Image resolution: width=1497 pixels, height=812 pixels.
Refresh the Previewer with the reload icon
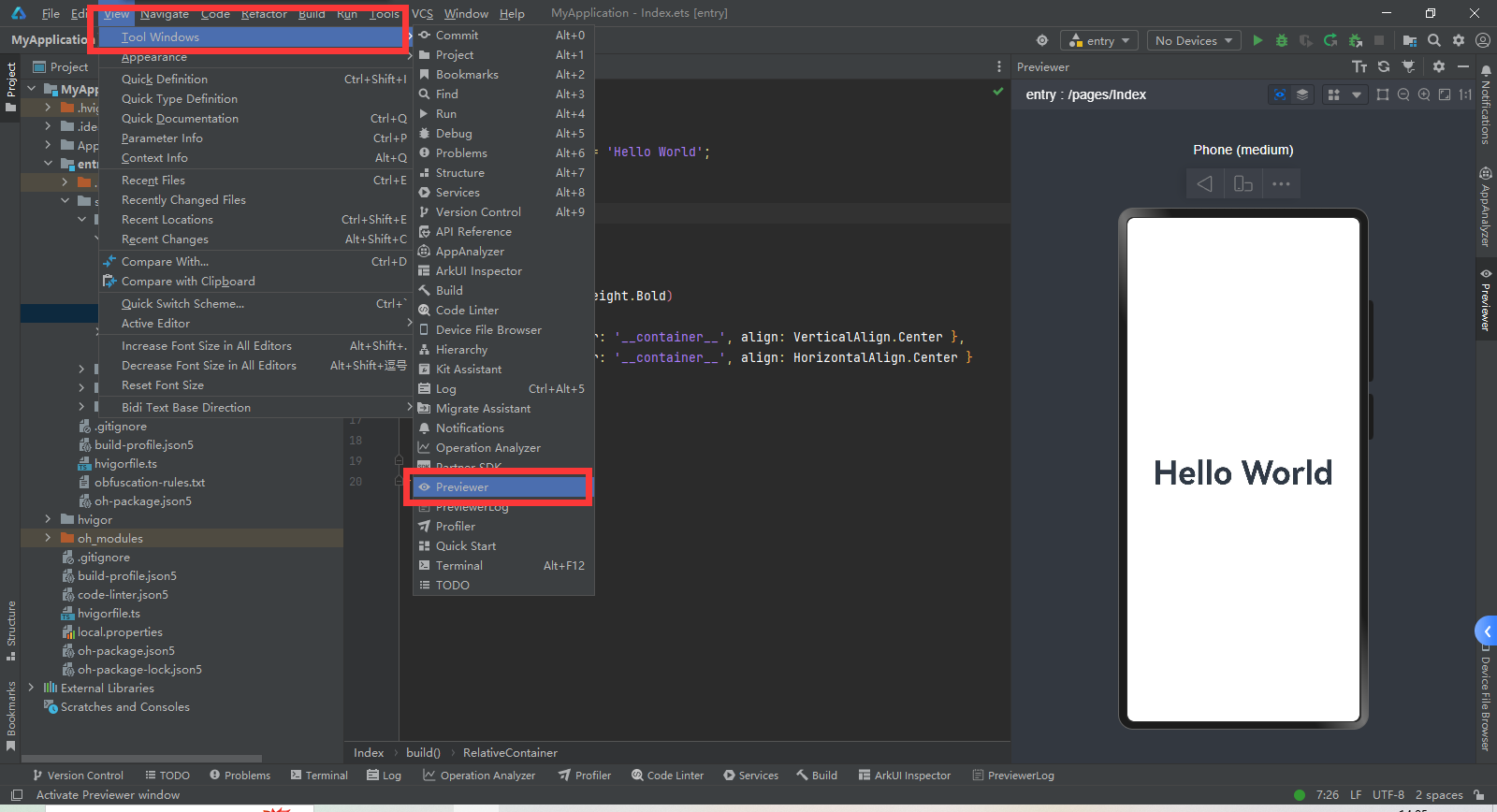(1384, 66)
